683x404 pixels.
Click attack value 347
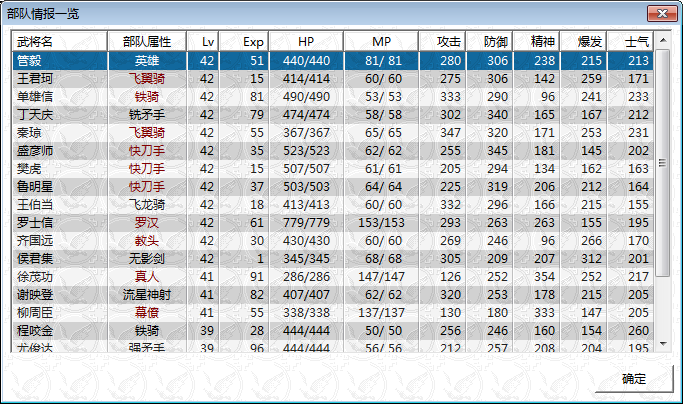coord(450,132)
